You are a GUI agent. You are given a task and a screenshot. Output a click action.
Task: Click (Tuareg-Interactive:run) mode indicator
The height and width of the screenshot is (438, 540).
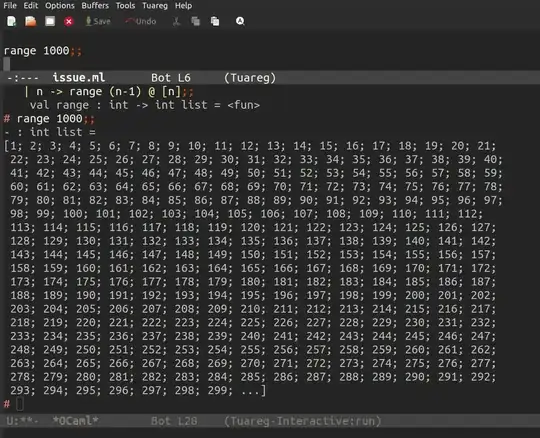(x=303, y=421)
